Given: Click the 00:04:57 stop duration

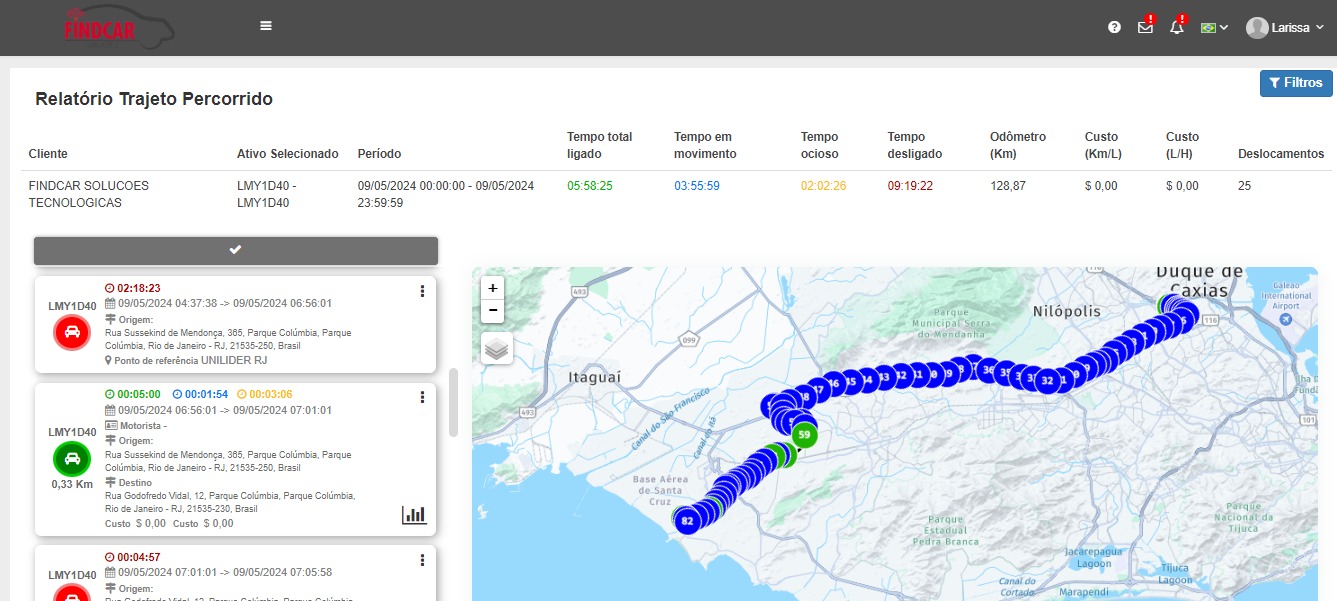Looking at the screenshot, I should click(x=138, y=557).
